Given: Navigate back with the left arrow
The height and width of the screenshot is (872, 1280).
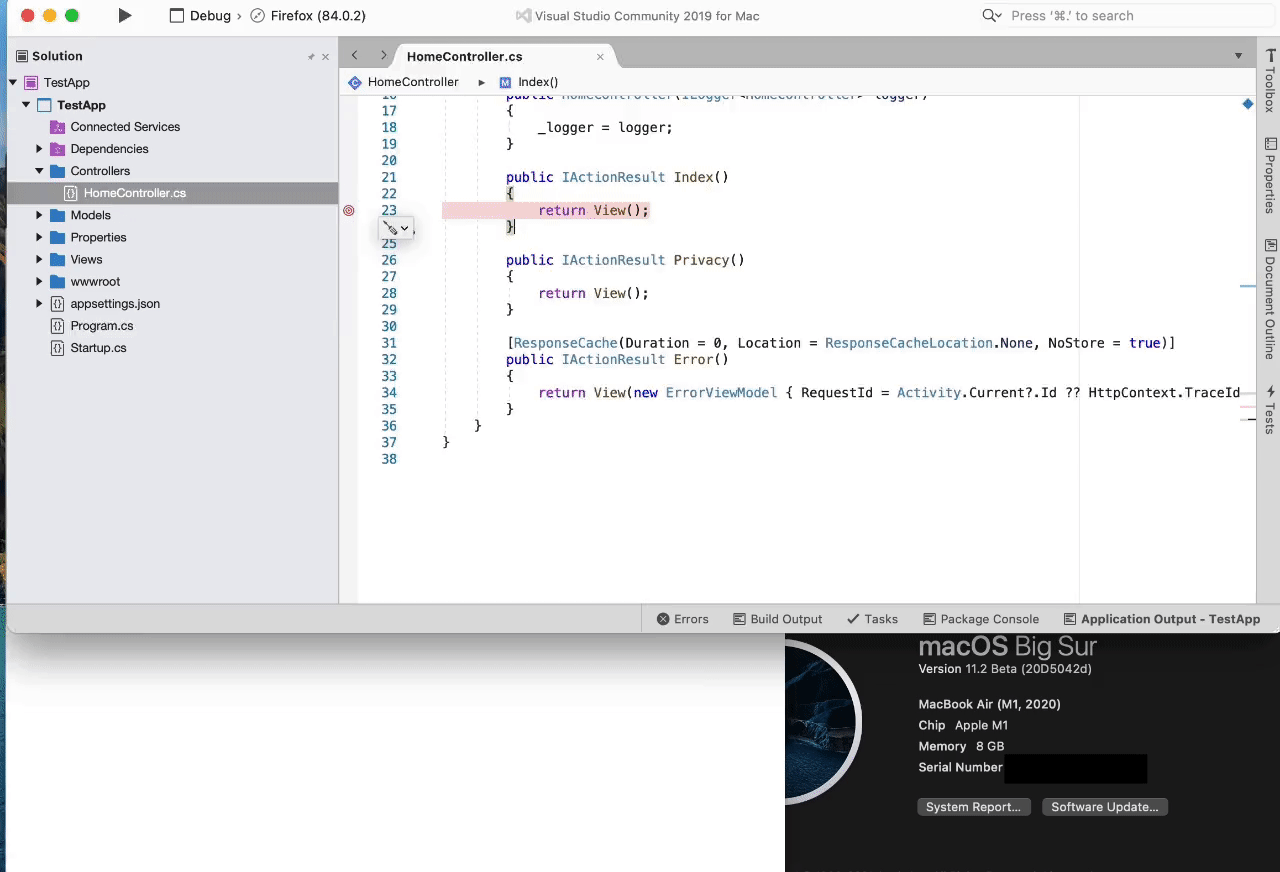Looking at the screenshot, I should pos(354,56).
